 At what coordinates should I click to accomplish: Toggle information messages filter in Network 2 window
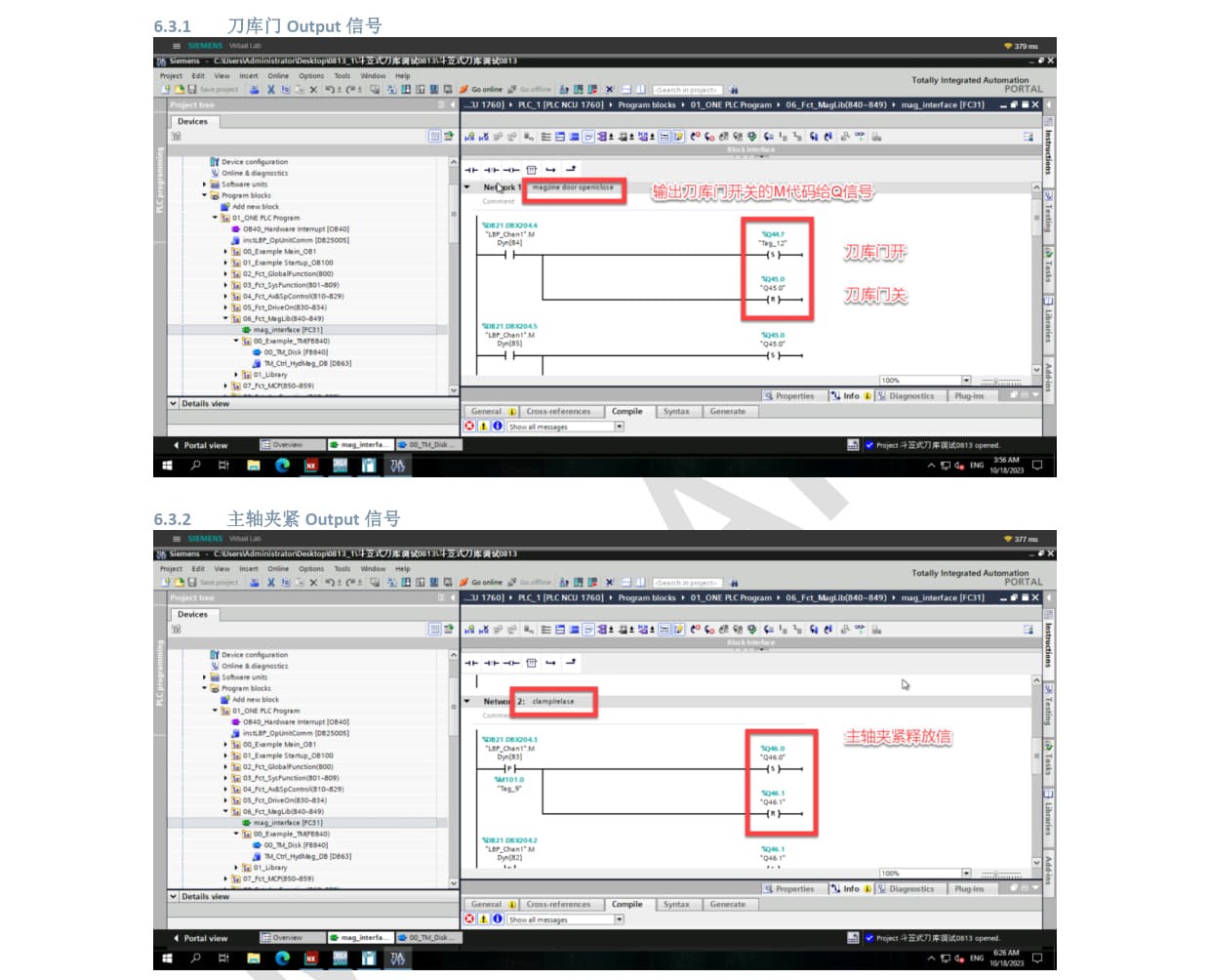pyautogui.click(x=497, y=919)
